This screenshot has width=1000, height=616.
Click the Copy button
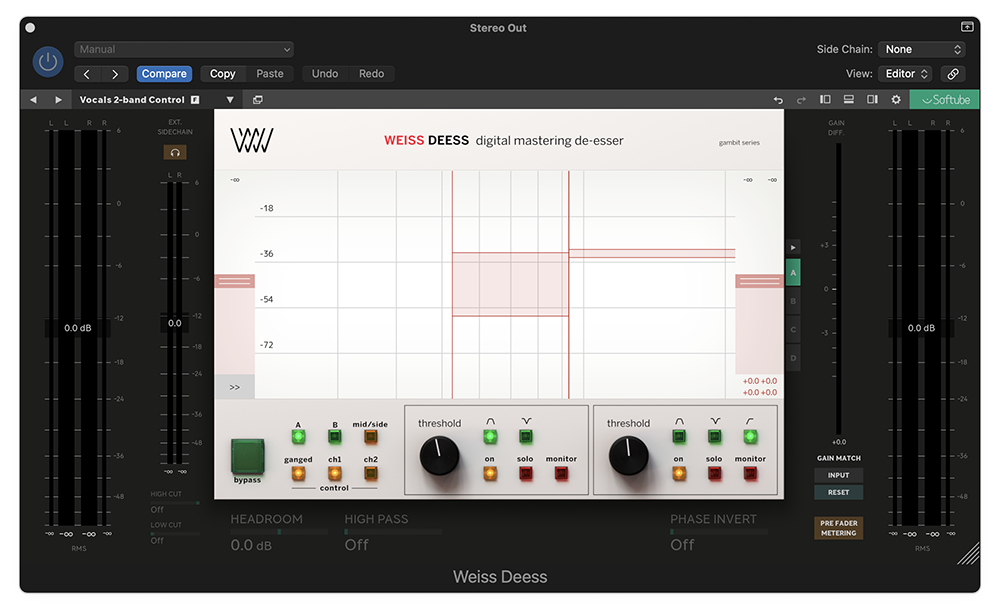(223, 74)
